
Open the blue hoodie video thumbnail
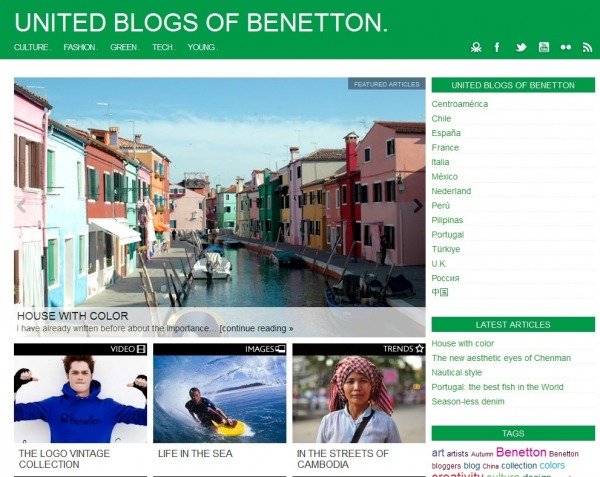(x=80, y=399)
